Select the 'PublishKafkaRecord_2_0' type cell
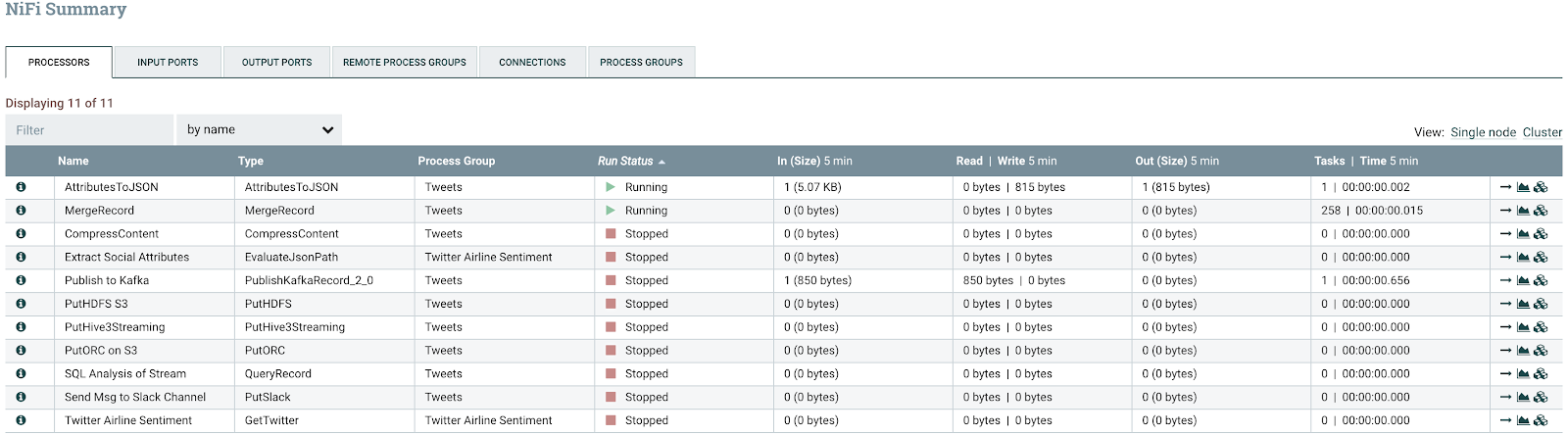This screenshot has width=1568, height=435. [x=309, y=280]
